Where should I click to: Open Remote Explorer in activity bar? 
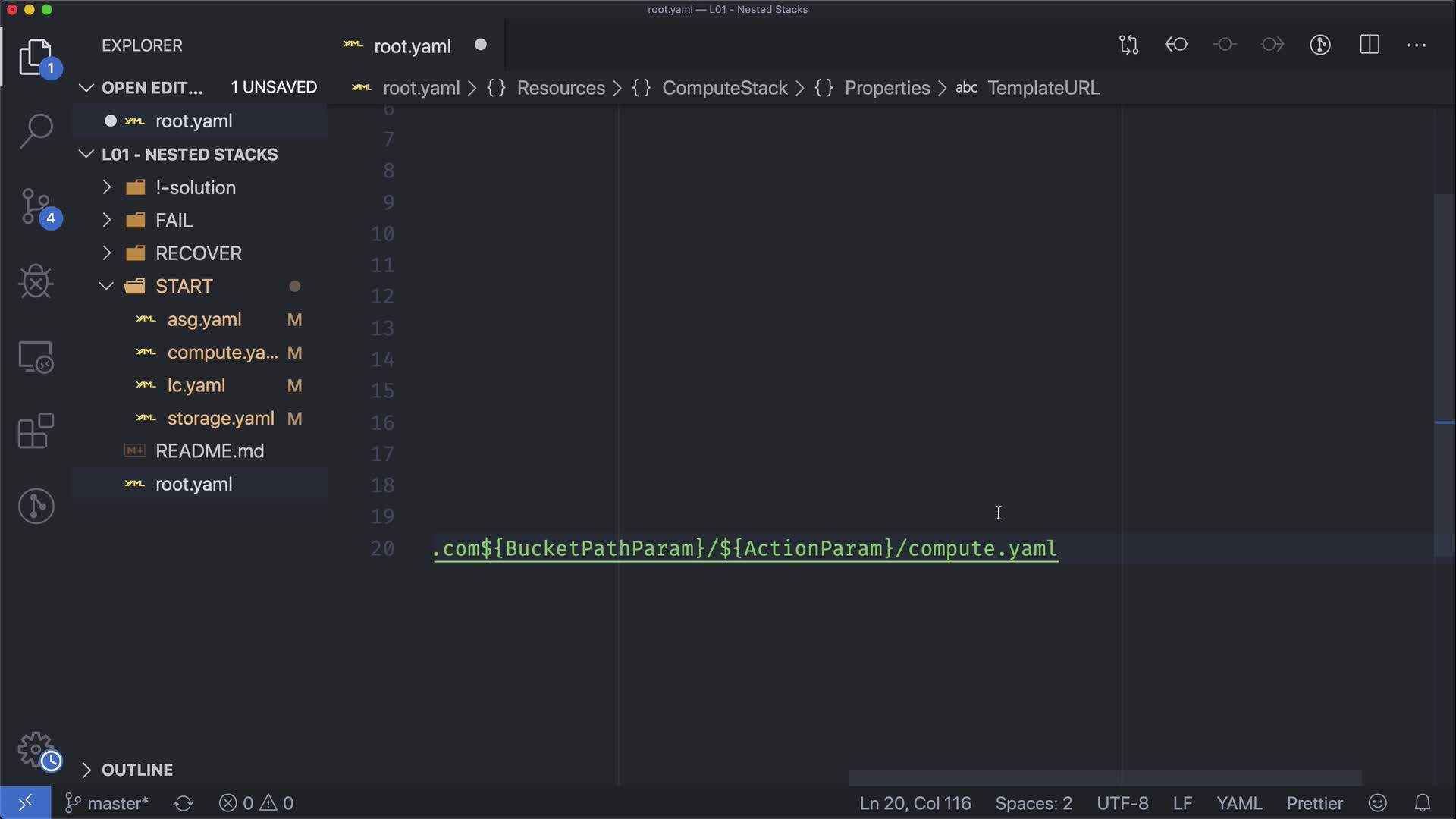(36, 356)
